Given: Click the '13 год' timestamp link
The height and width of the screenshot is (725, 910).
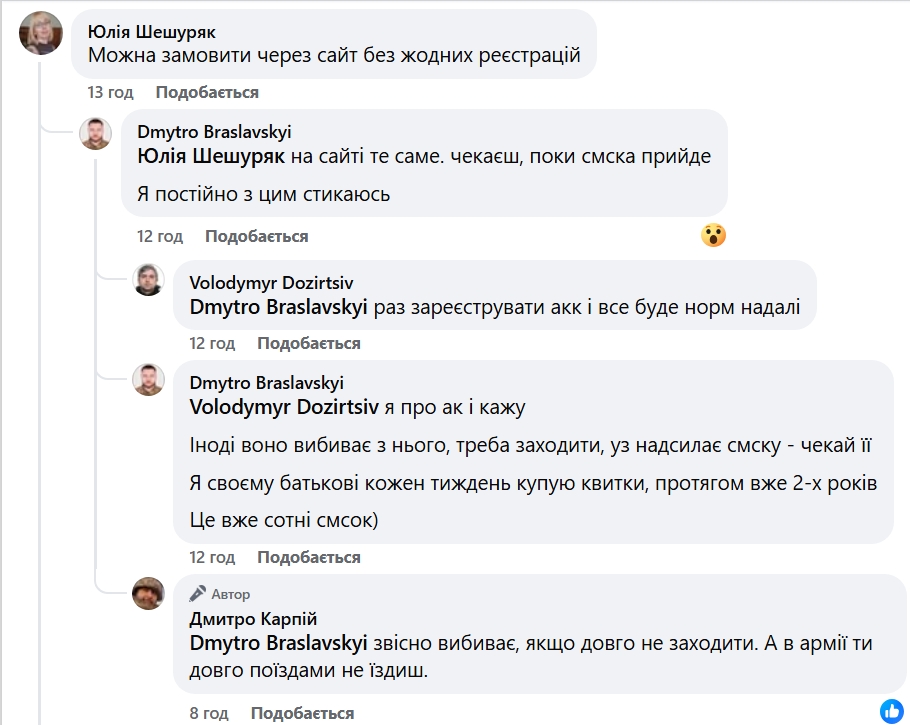Looking at the screenshot, I should [110, 92].
